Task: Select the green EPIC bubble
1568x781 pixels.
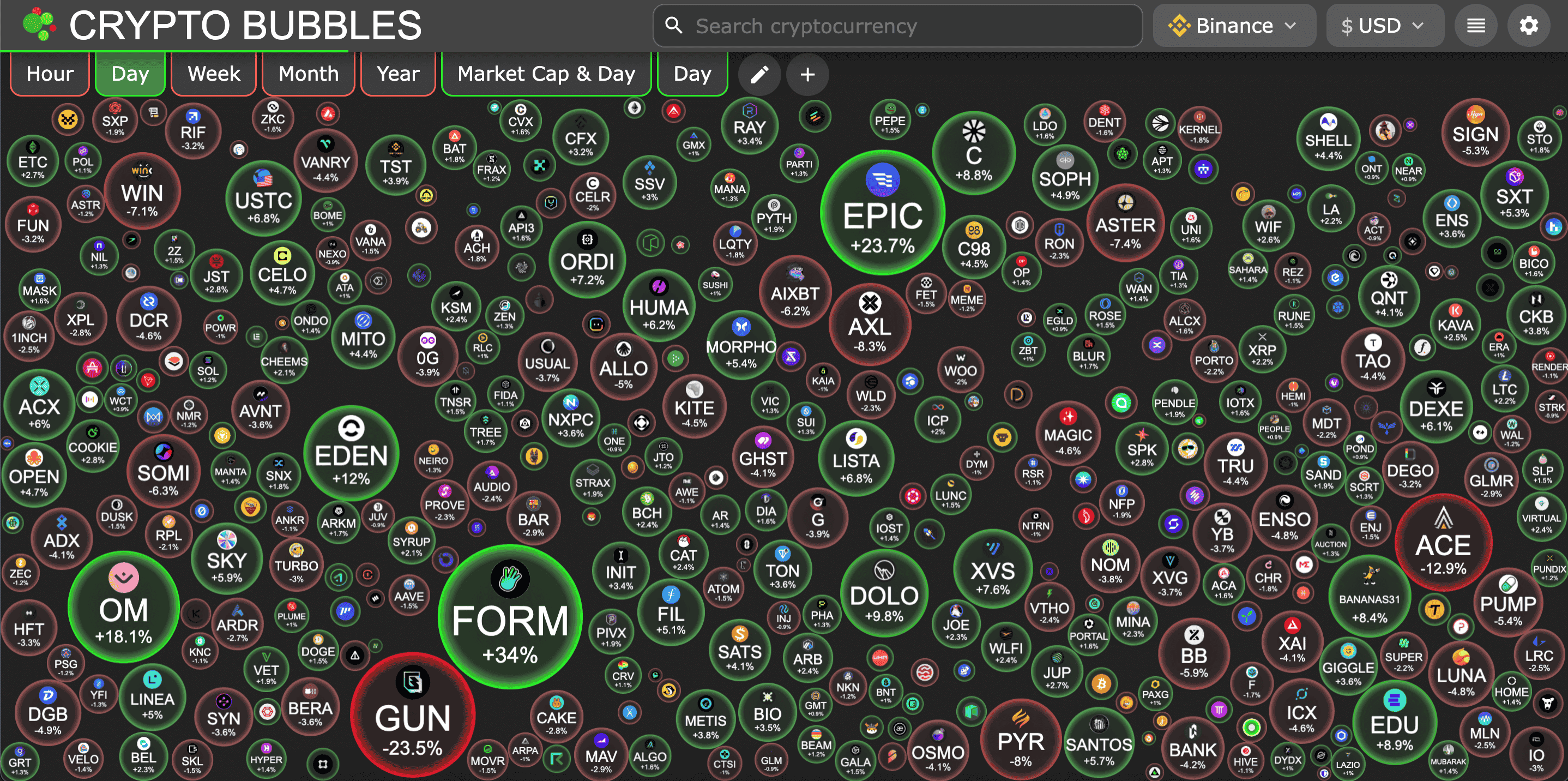Action: 882,213
